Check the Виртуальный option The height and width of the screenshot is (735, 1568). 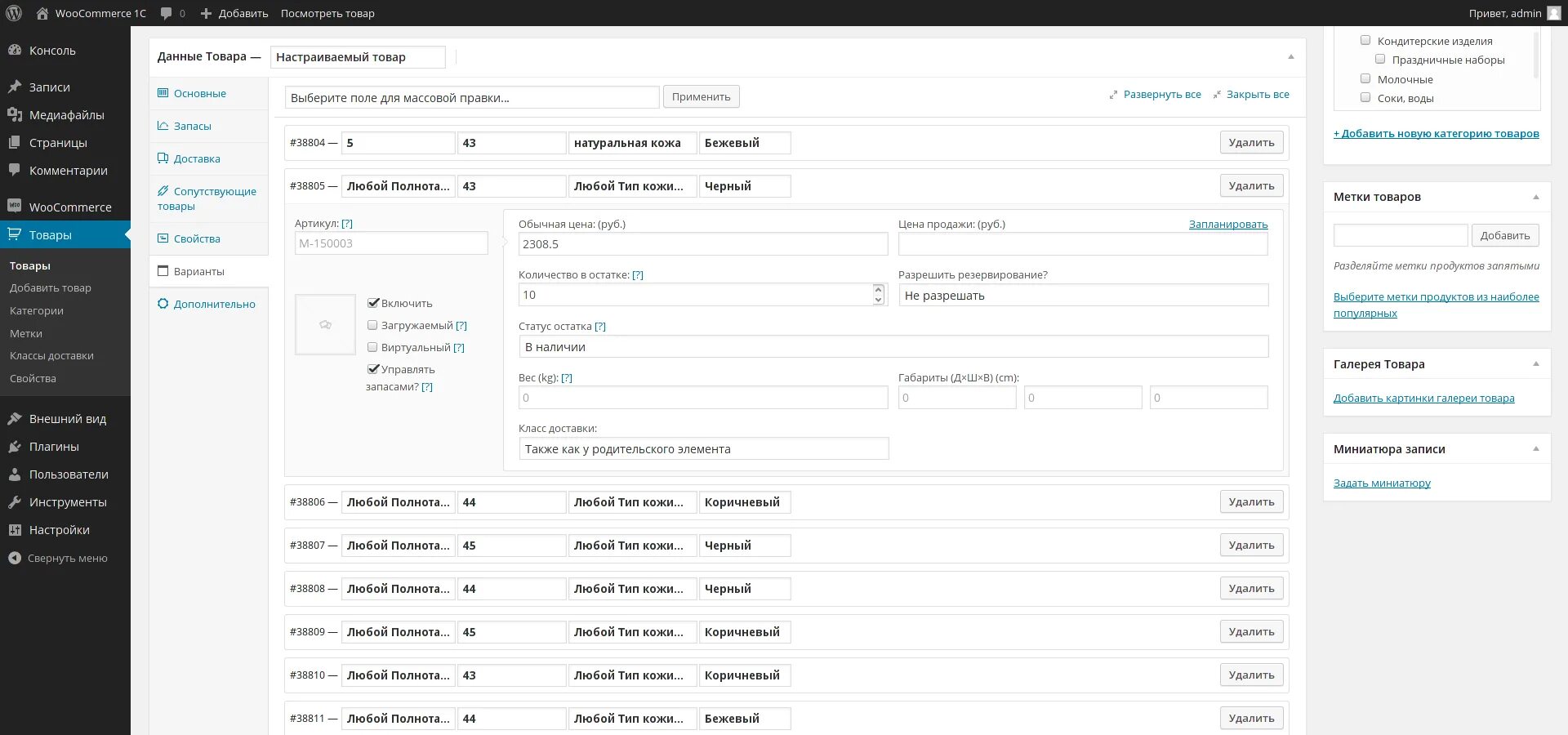point(373,347)
